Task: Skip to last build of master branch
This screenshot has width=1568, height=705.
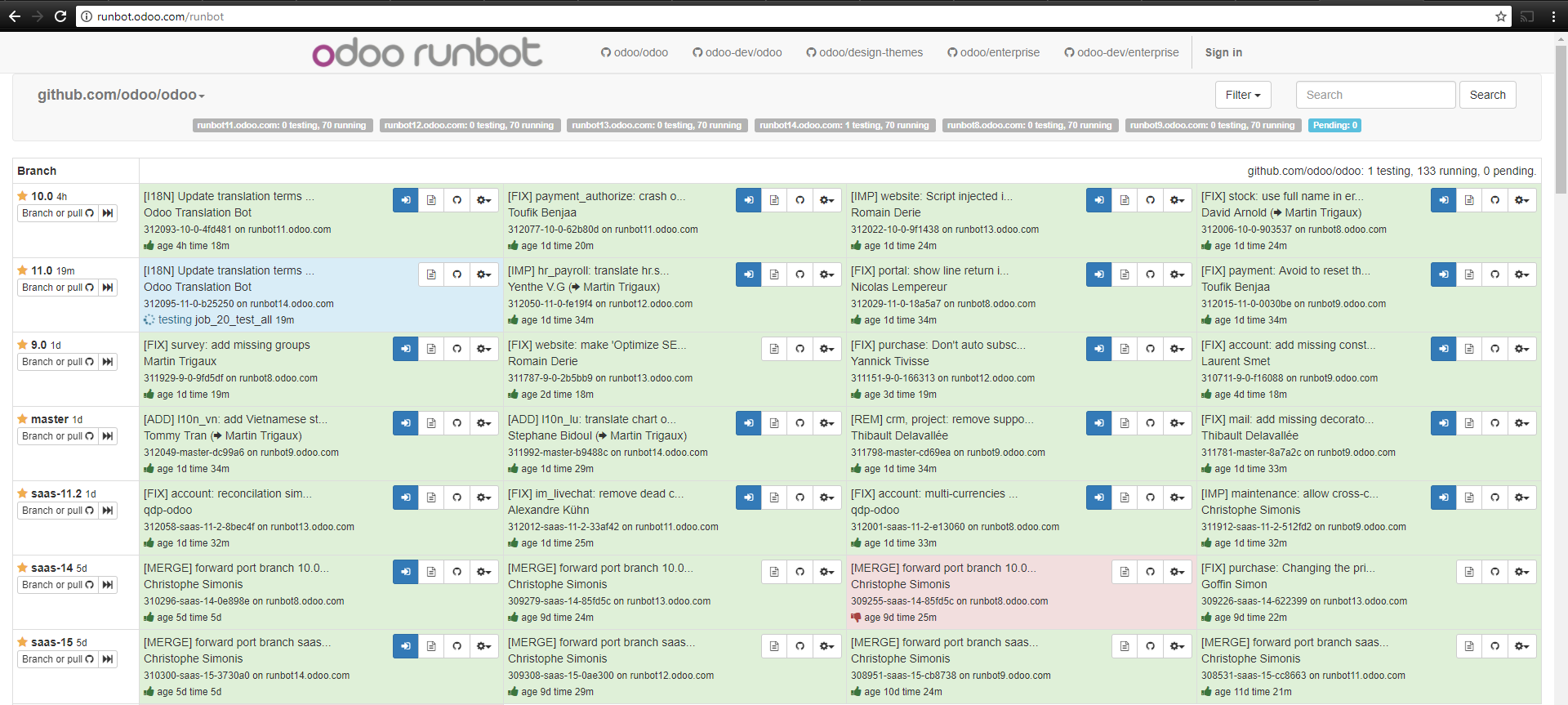Action: 108,436
